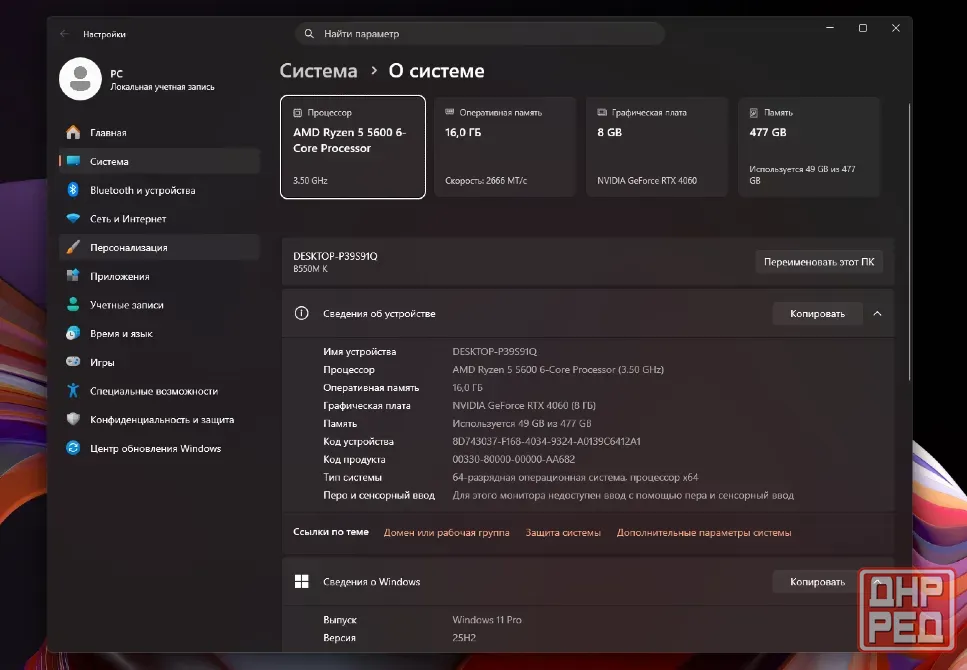Click Копировать in Сведения об устройстве
967x670 pixels.
click(817, 313)
